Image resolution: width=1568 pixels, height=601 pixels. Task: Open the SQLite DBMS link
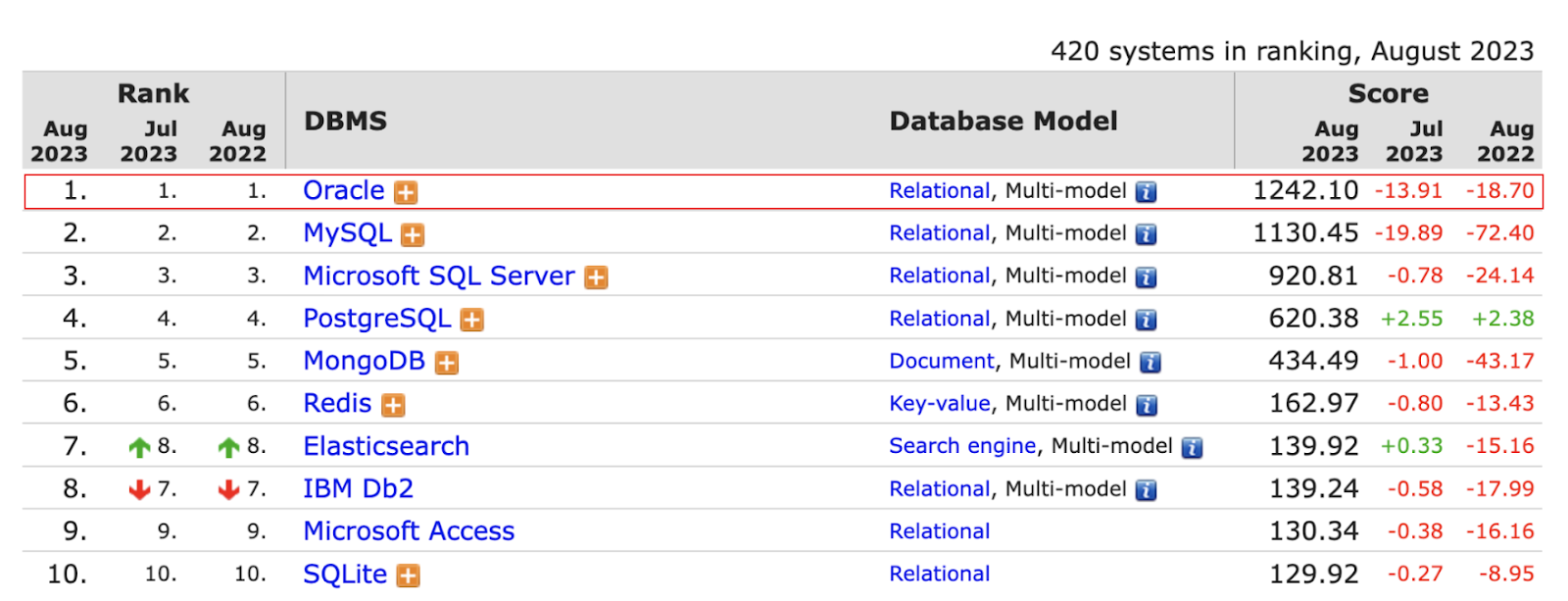pos(345,574)
